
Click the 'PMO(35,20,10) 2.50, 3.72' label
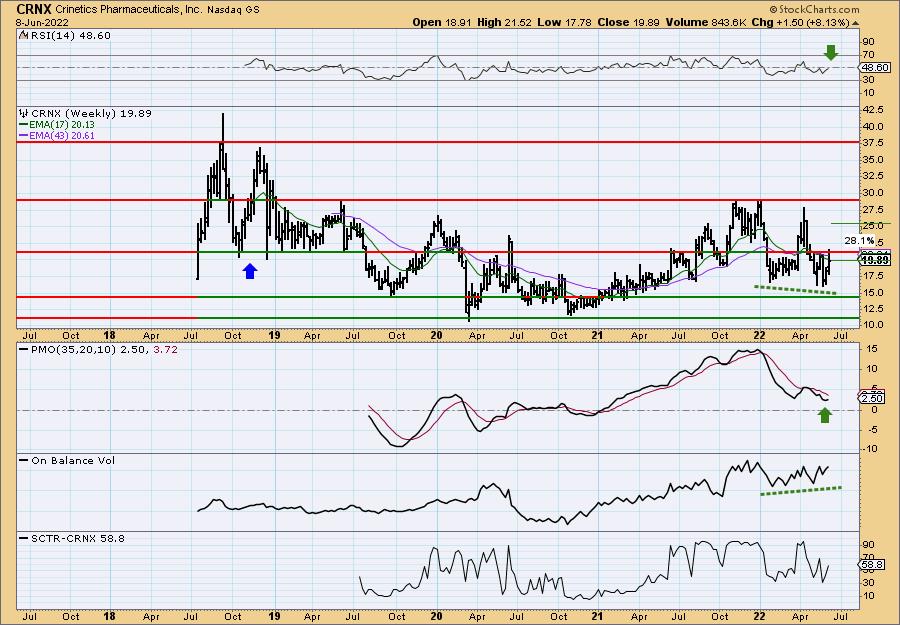[x=104, y=349]
